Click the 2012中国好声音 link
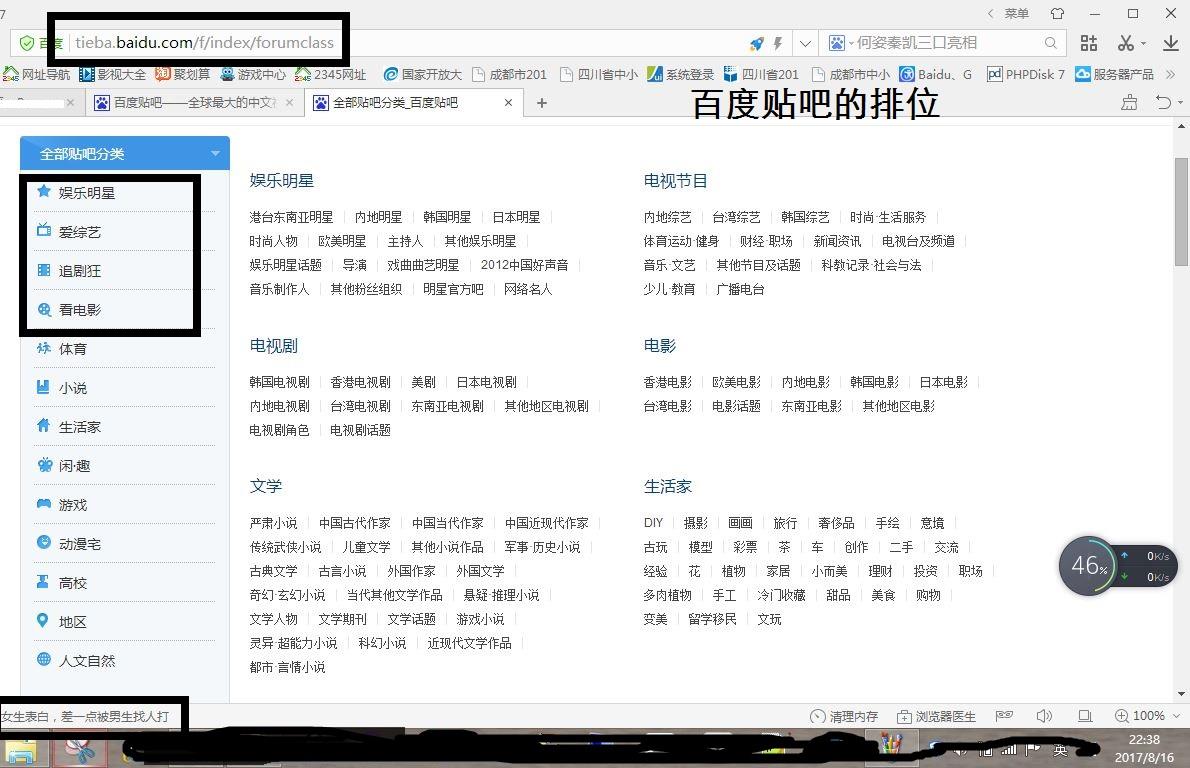Screen dimensions: 1190x768 (524, 265)
